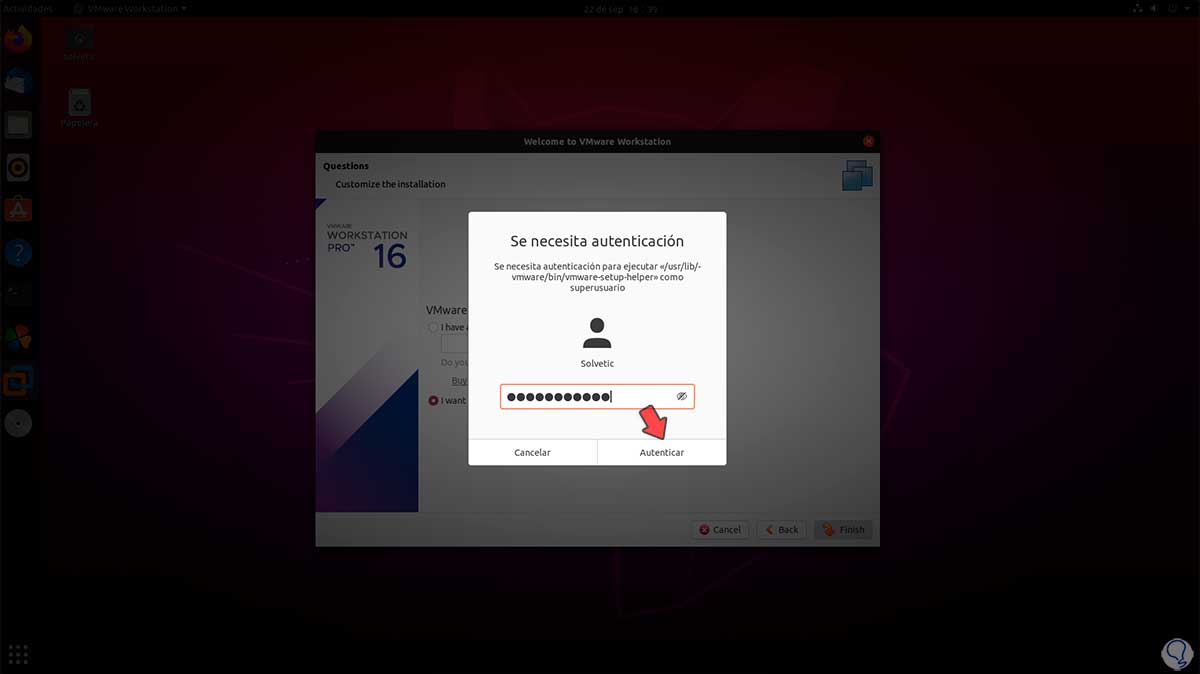The image size is (1200, 674).
Task: Select the 'I want' trial radio button
Action: click(x=433, y=400)
